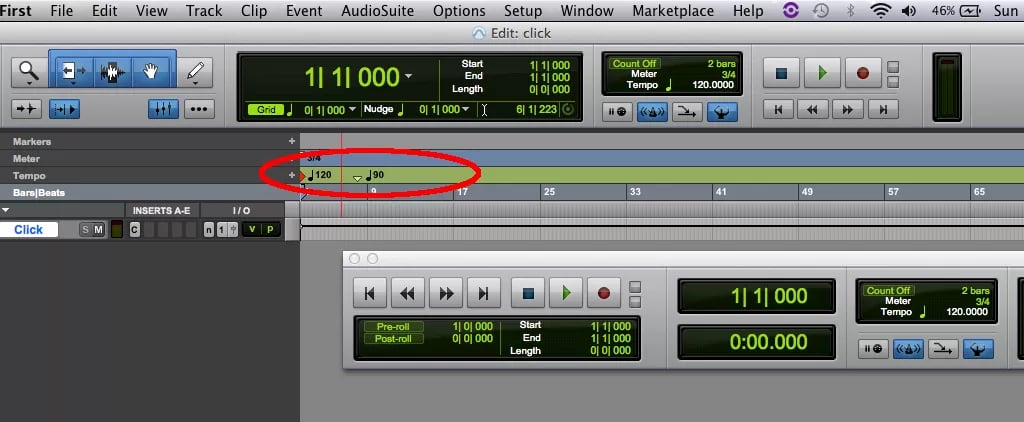
Task: Toggle the Metronome click in Edit window
Action: click(652, 112)
